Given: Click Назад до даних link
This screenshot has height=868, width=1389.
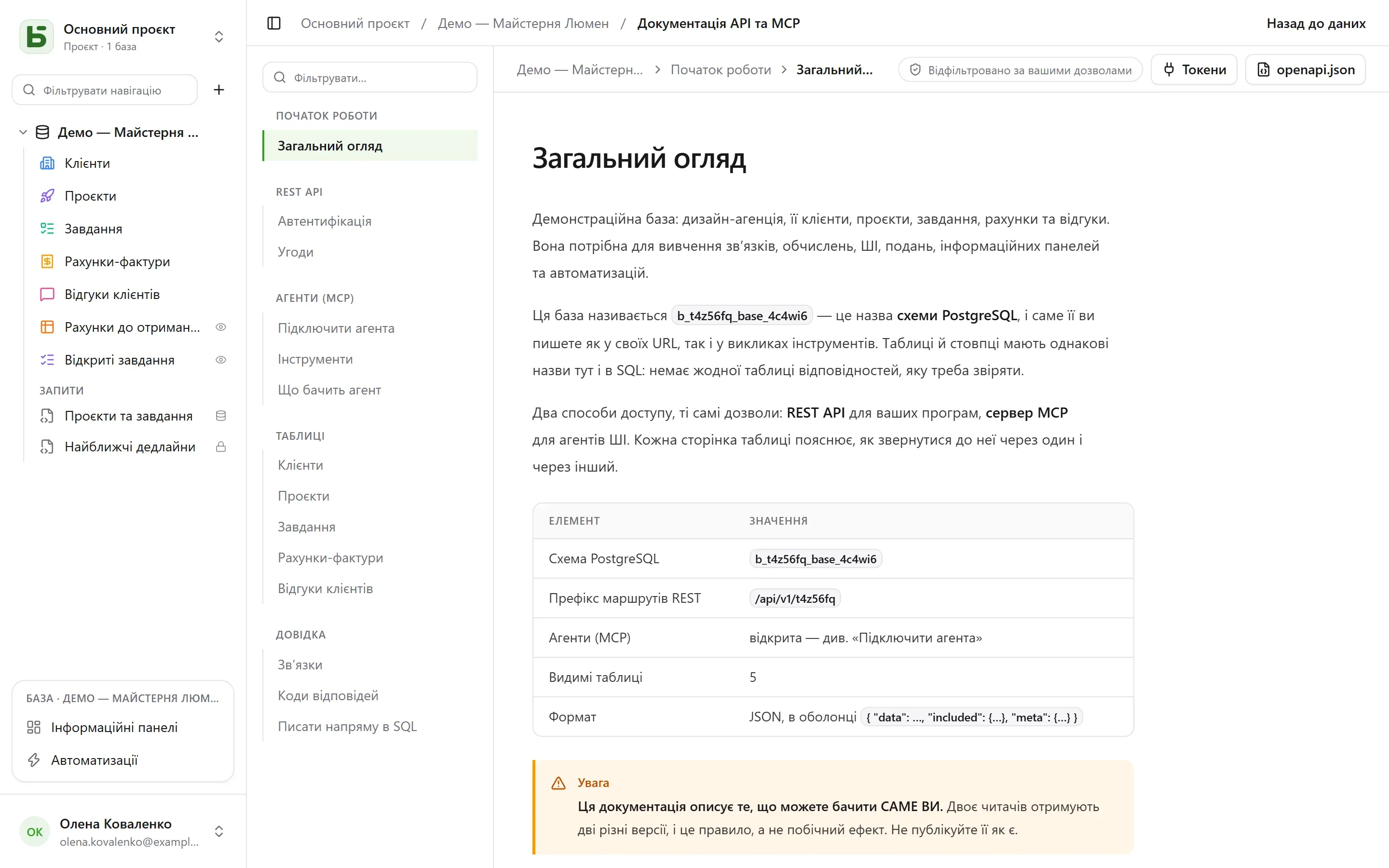Looking at the screenshot, I should (x=1316, y=24).
